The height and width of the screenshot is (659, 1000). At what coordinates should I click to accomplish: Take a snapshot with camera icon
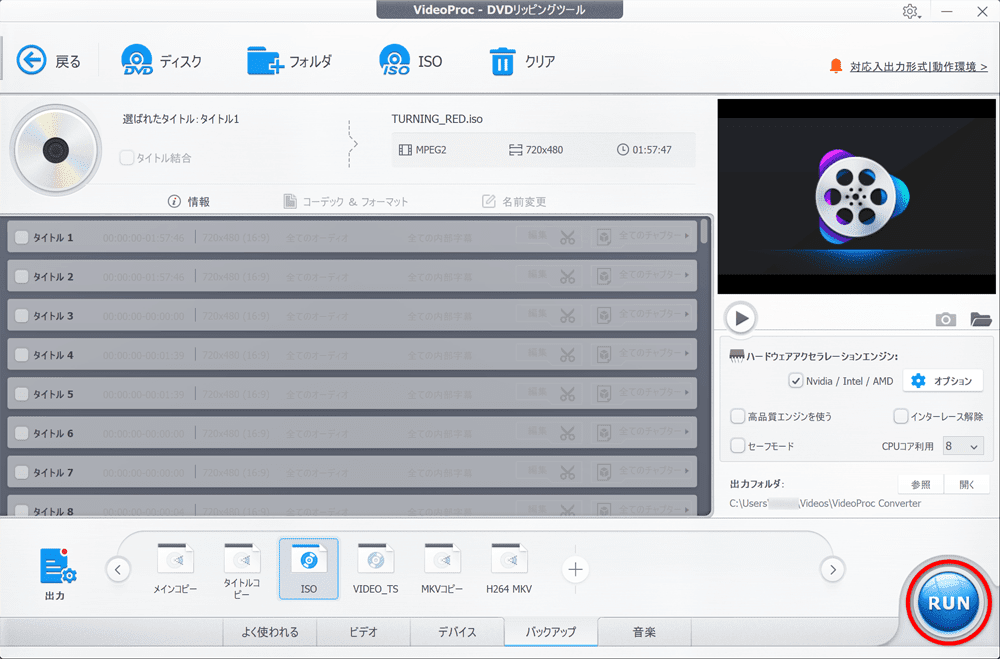(945, 319)
